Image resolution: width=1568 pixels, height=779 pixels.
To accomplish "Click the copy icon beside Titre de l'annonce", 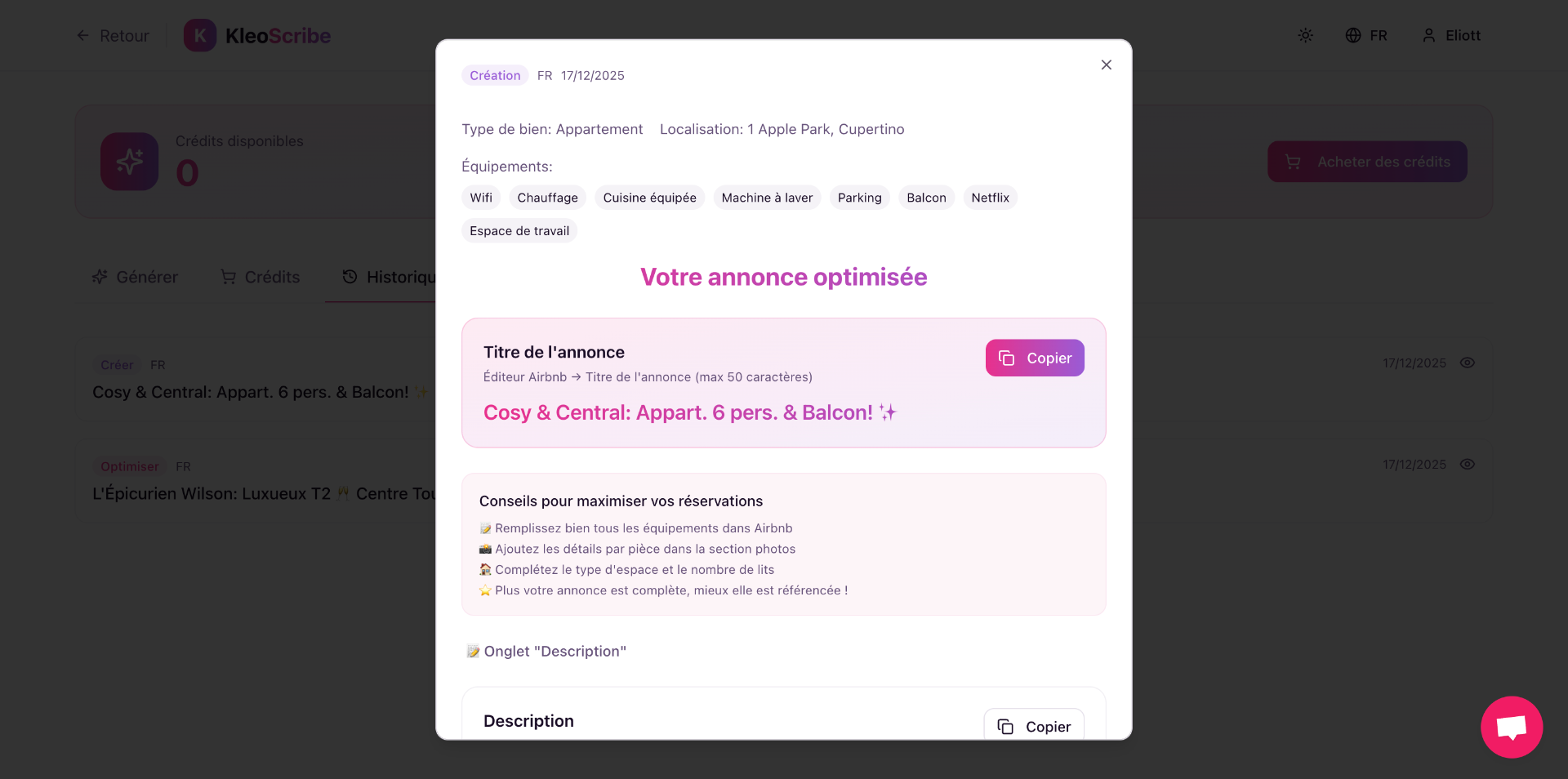I will tap(1005, 358).
